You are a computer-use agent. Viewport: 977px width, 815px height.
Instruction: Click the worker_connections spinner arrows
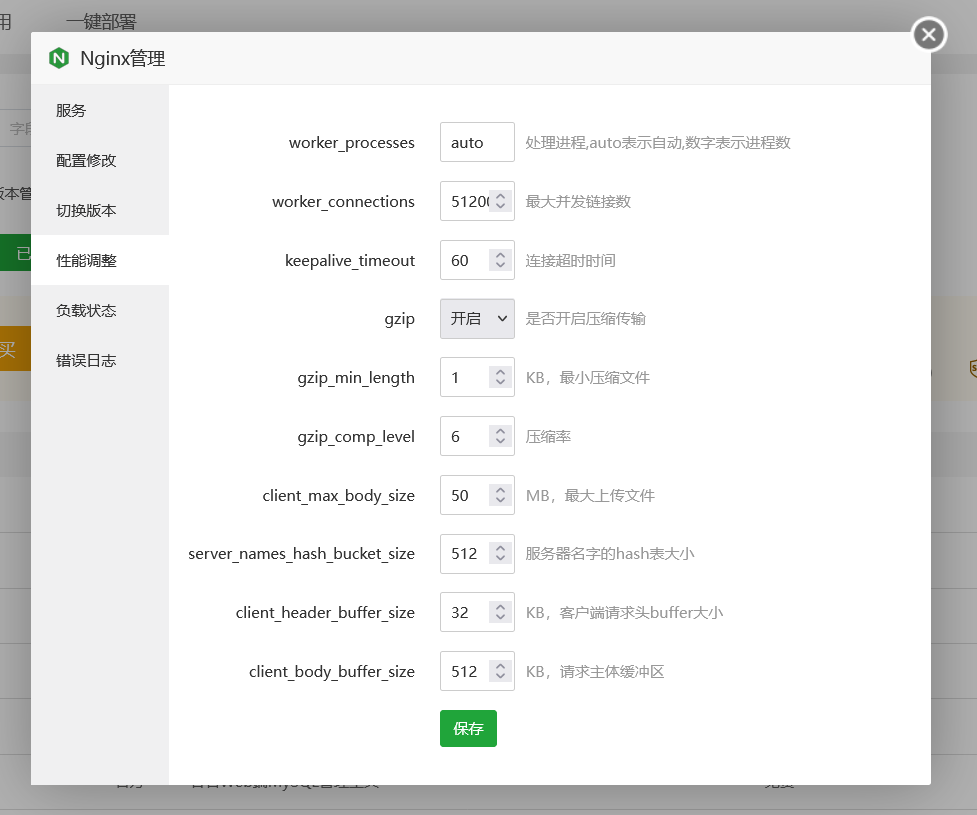pos(500,201)
